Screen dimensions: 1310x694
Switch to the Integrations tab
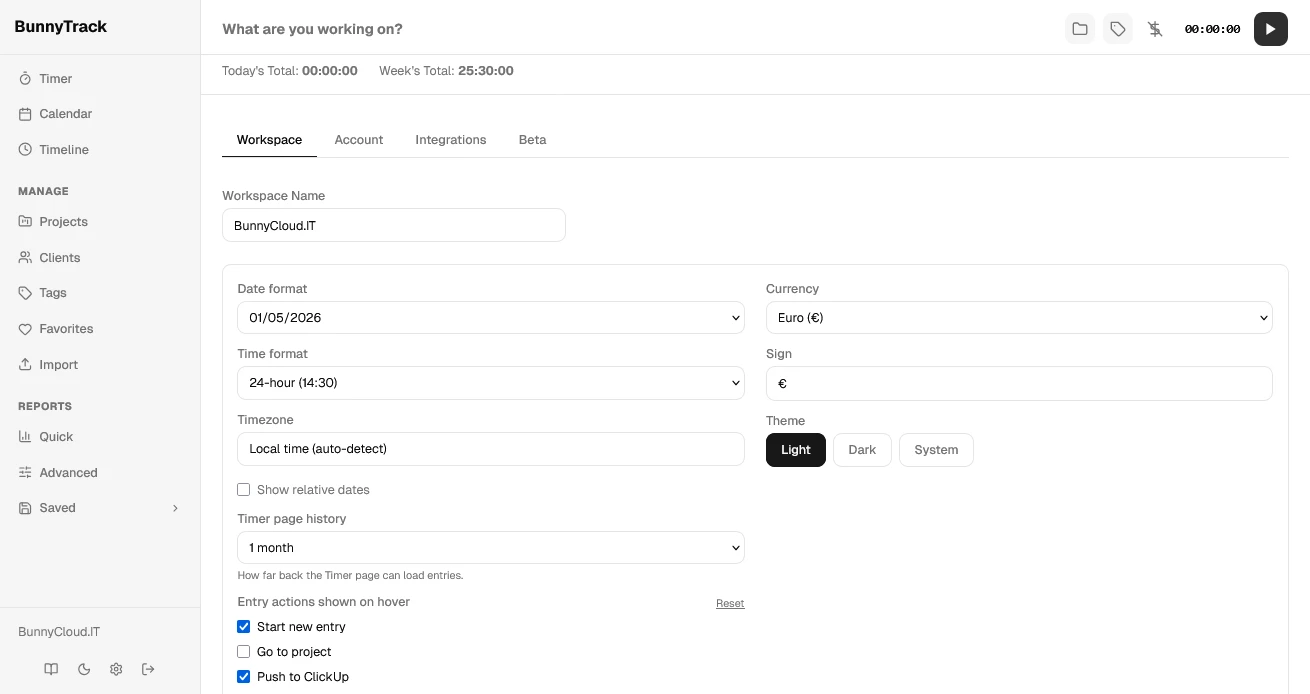coord(451,140)
